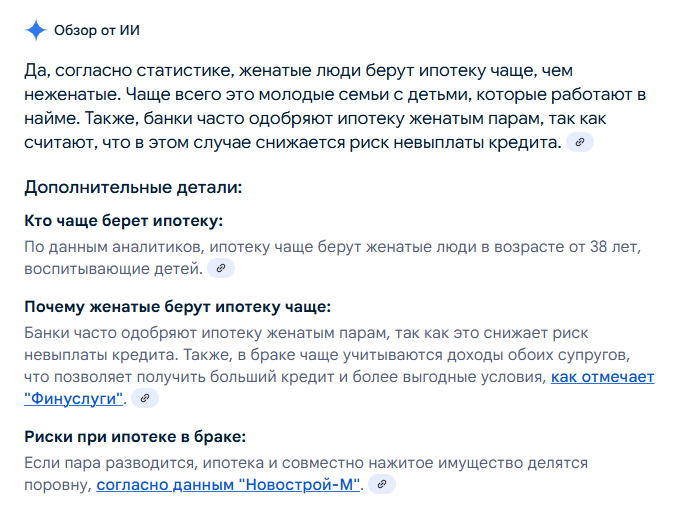The height and width of the screenshot is (508, 679).
Task: Open the 'согласно данным Новострой-М' link
Action: tap(228, 485)
